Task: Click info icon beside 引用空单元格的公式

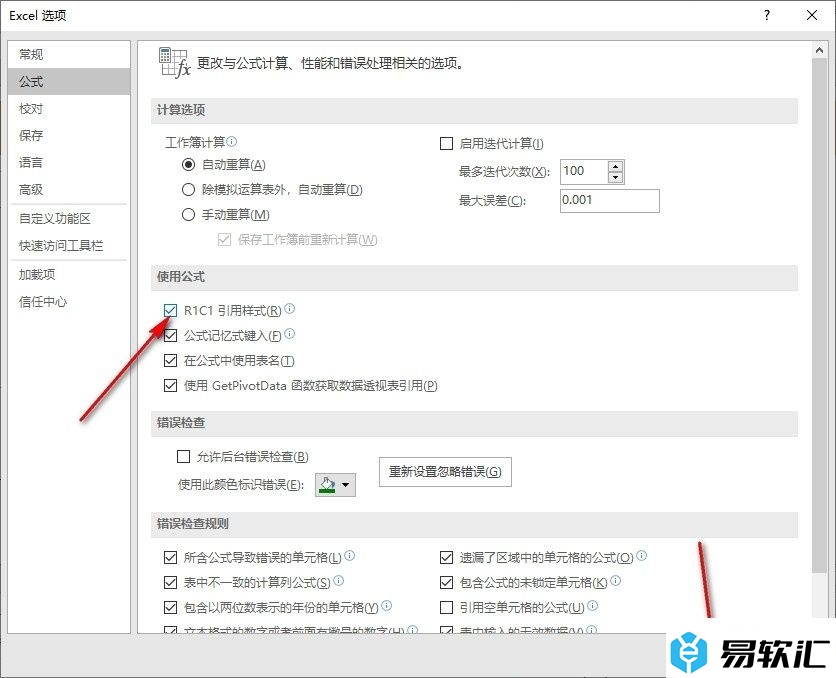Action: pyautogui.click(x=593, y=606)
